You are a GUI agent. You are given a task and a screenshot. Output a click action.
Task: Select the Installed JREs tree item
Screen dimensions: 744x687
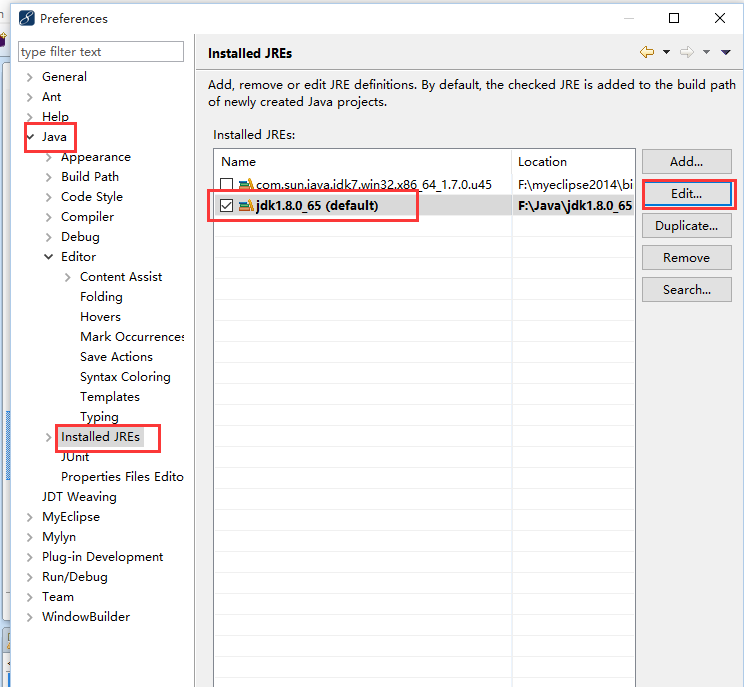[x=101, y=437]
